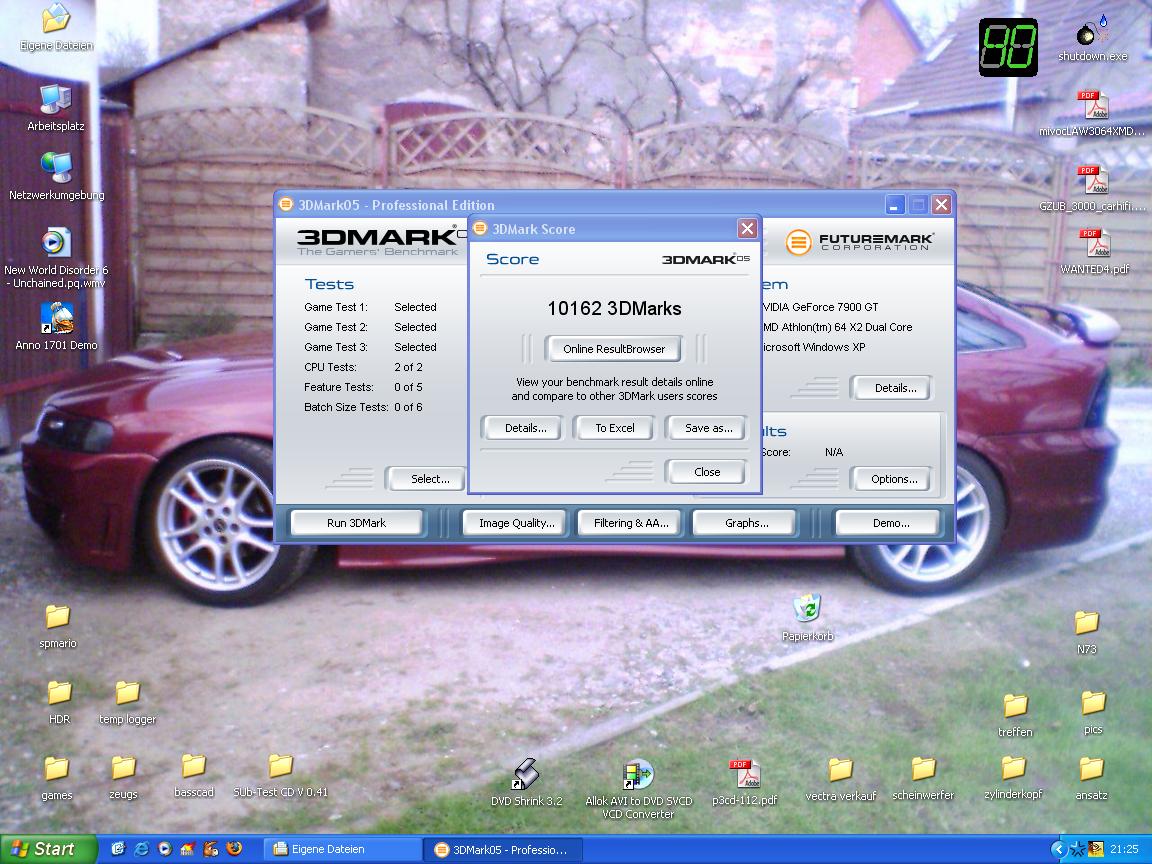Click the CPU Tests 2 of 2 row

pos(363,367)
